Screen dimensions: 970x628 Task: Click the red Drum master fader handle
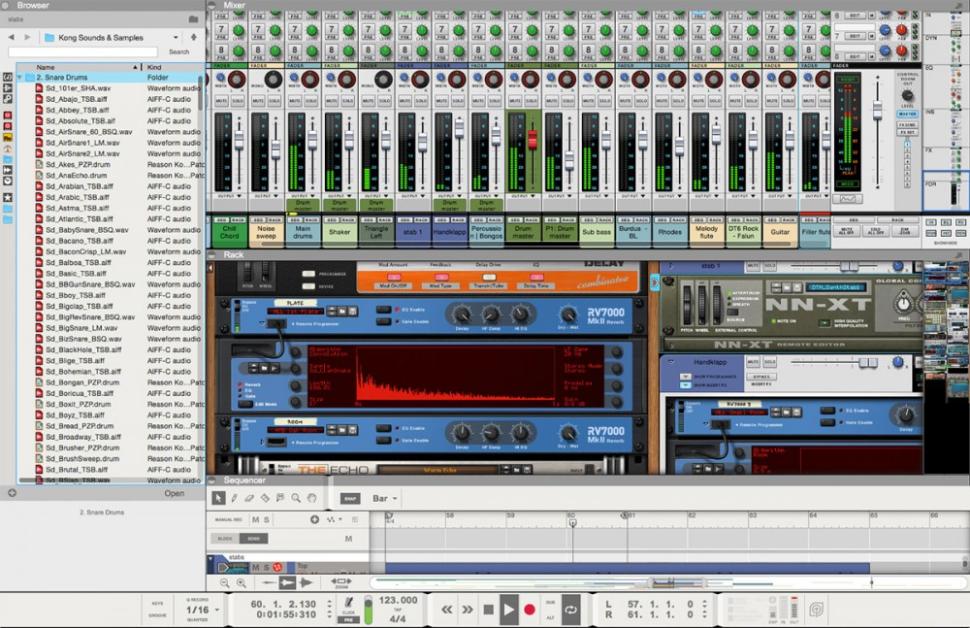[x=532, y=140]
